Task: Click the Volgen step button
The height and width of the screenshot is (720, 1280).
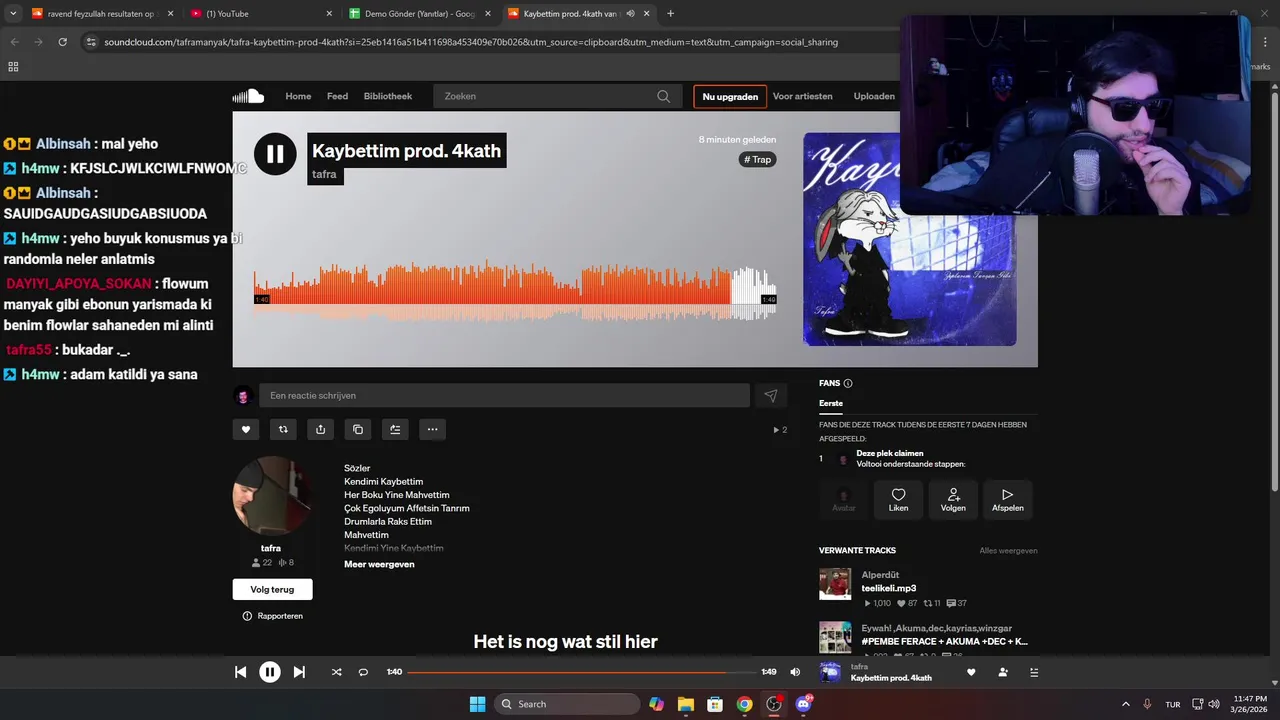Action: point(953,500)
